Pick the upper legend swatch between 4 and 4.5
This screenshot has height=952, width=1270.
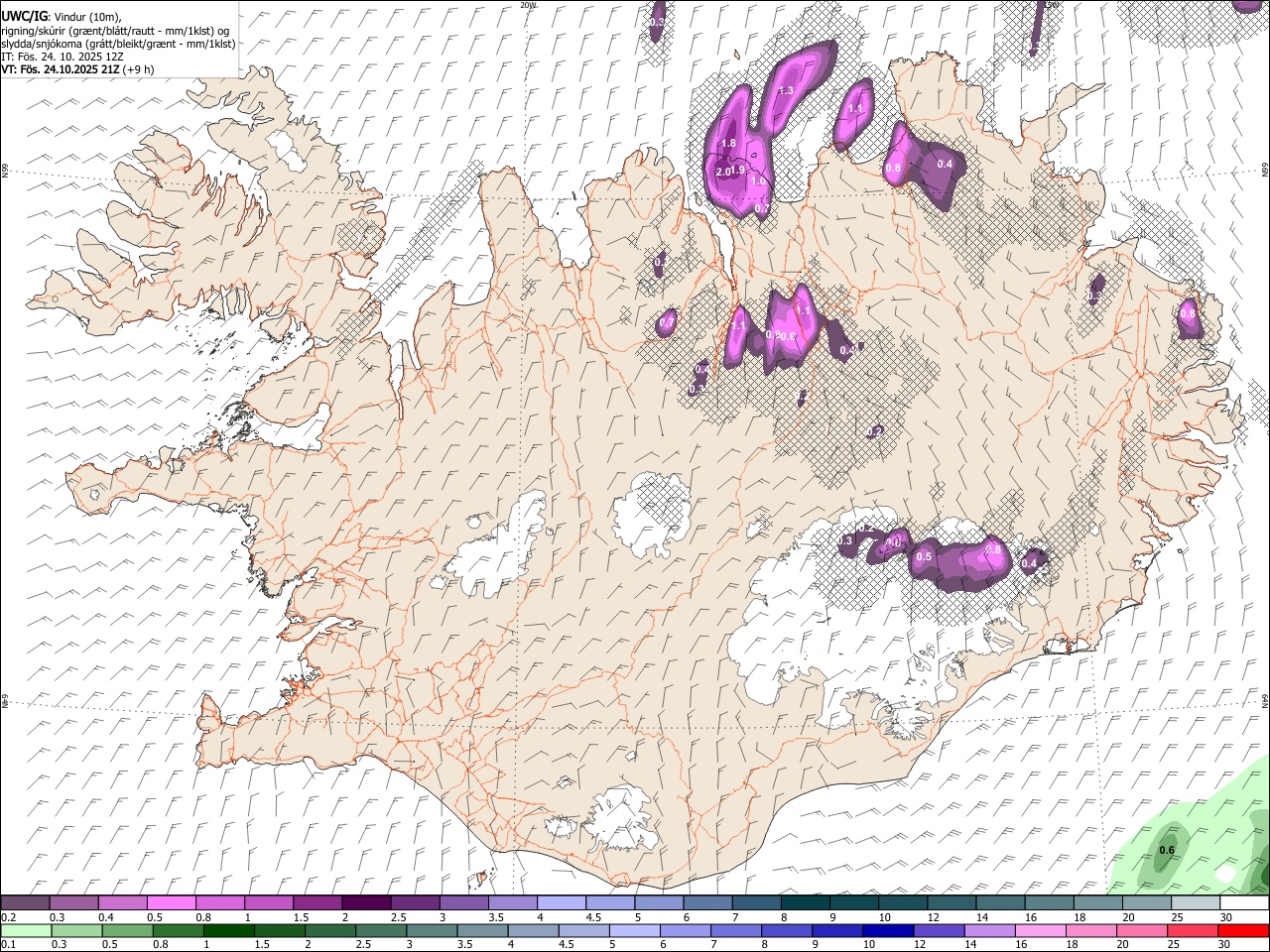point(562,902)
